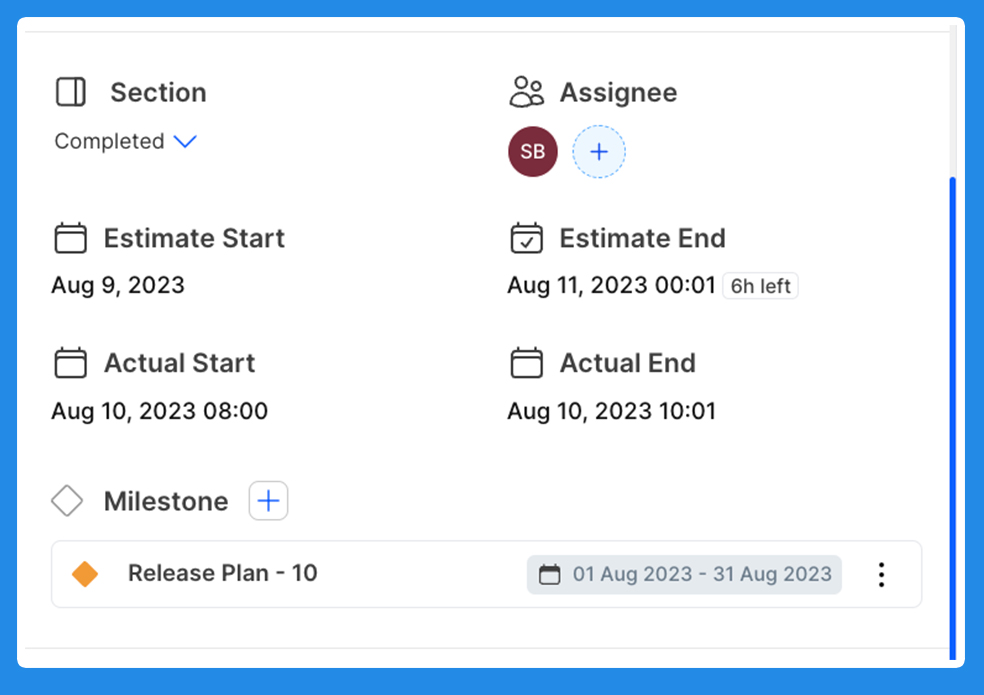Click the orange Release Plan diamond icon

tap(85, 574)
